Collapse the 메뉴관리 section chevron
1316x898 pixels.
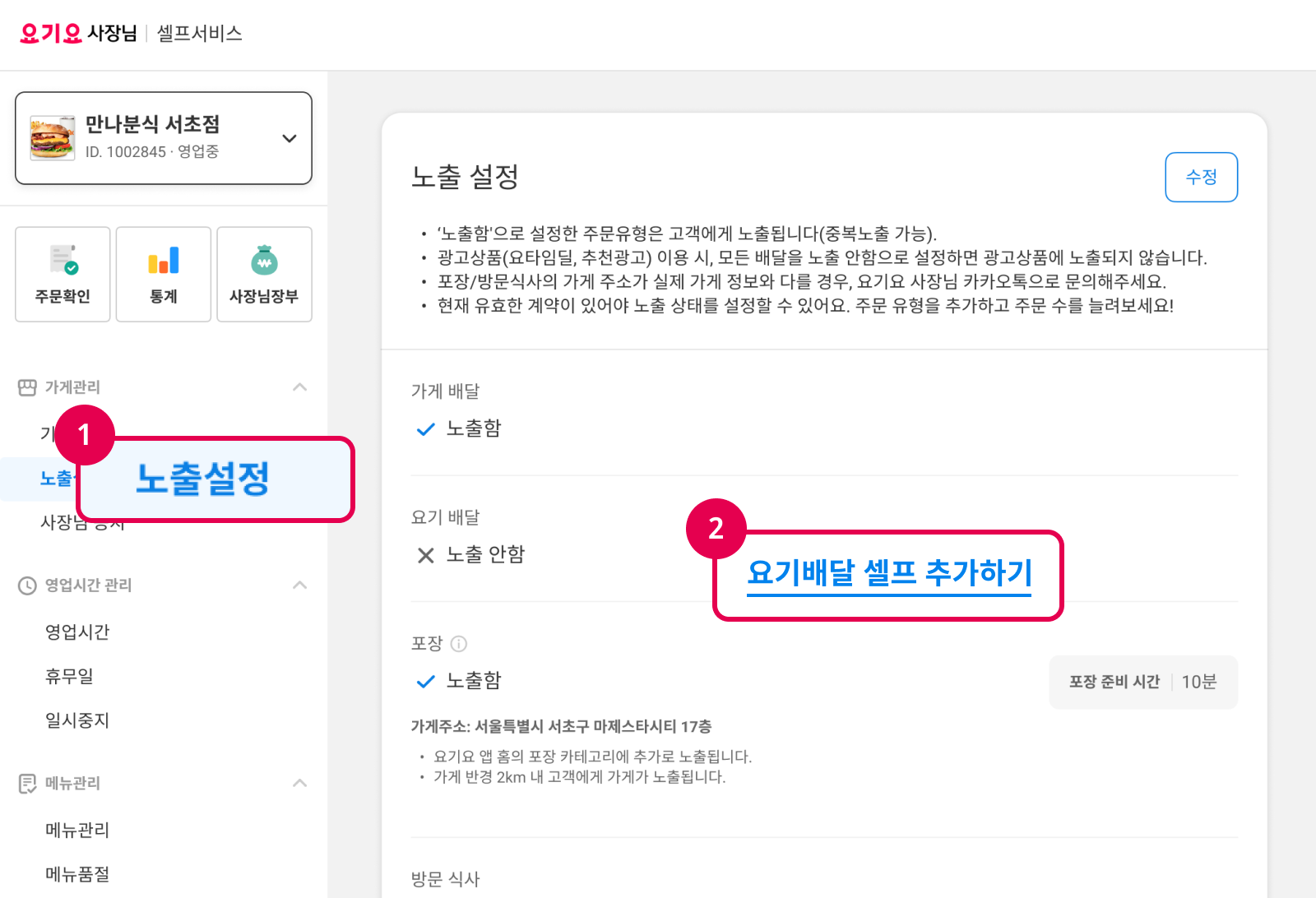(299, 784)
